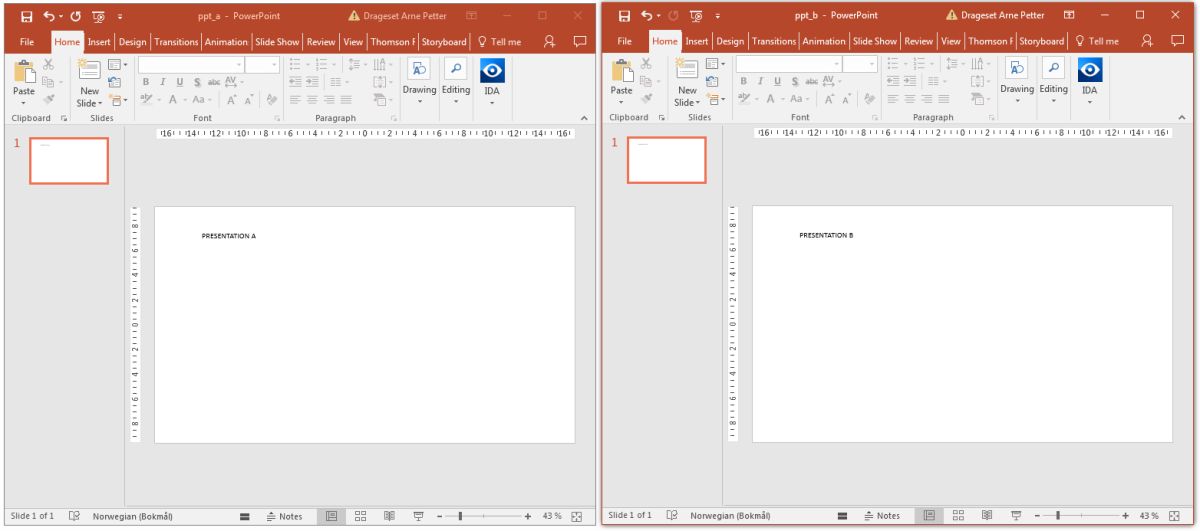Open Insert tab in ppt_a
The image size is (1200, 531).
99,41
